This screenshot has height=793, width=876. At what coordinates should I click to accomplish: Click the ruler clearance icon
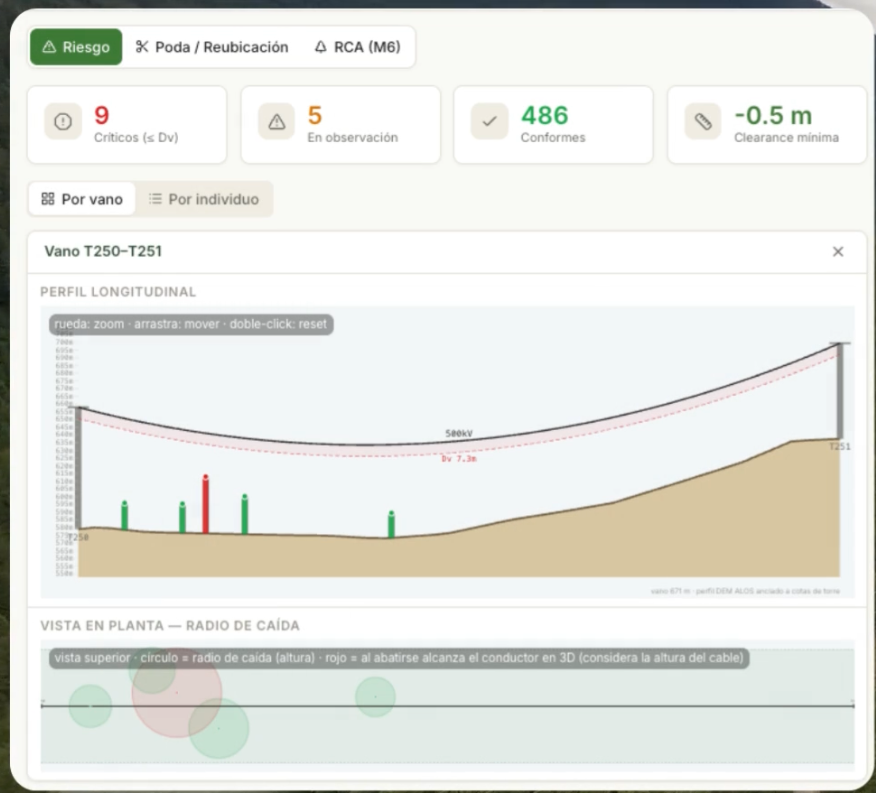tap(703, 121)
